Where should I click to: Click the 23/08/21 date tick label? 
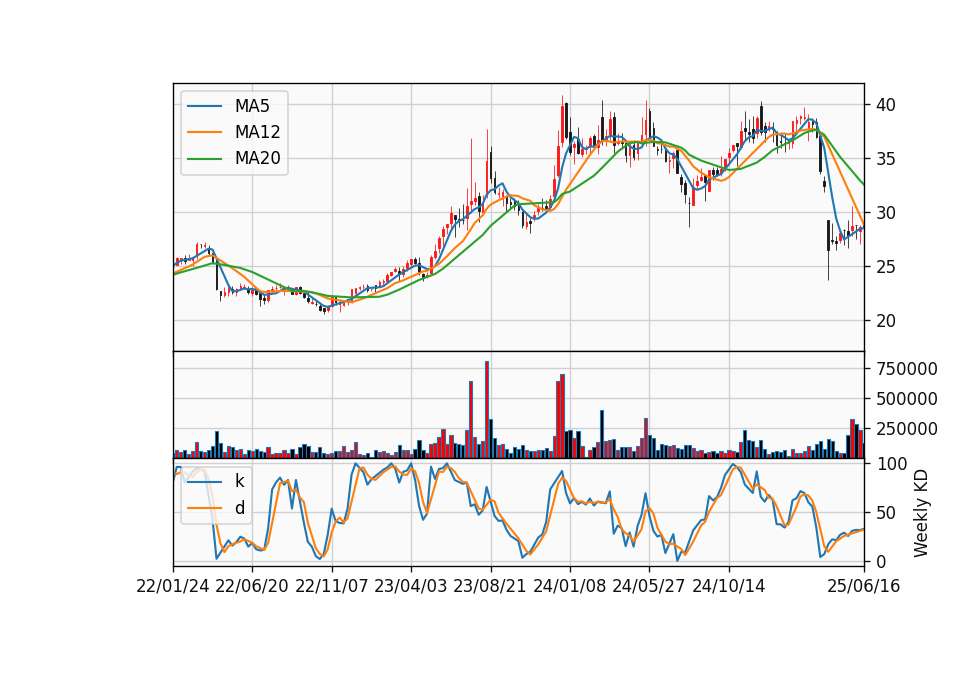[490, 586]
